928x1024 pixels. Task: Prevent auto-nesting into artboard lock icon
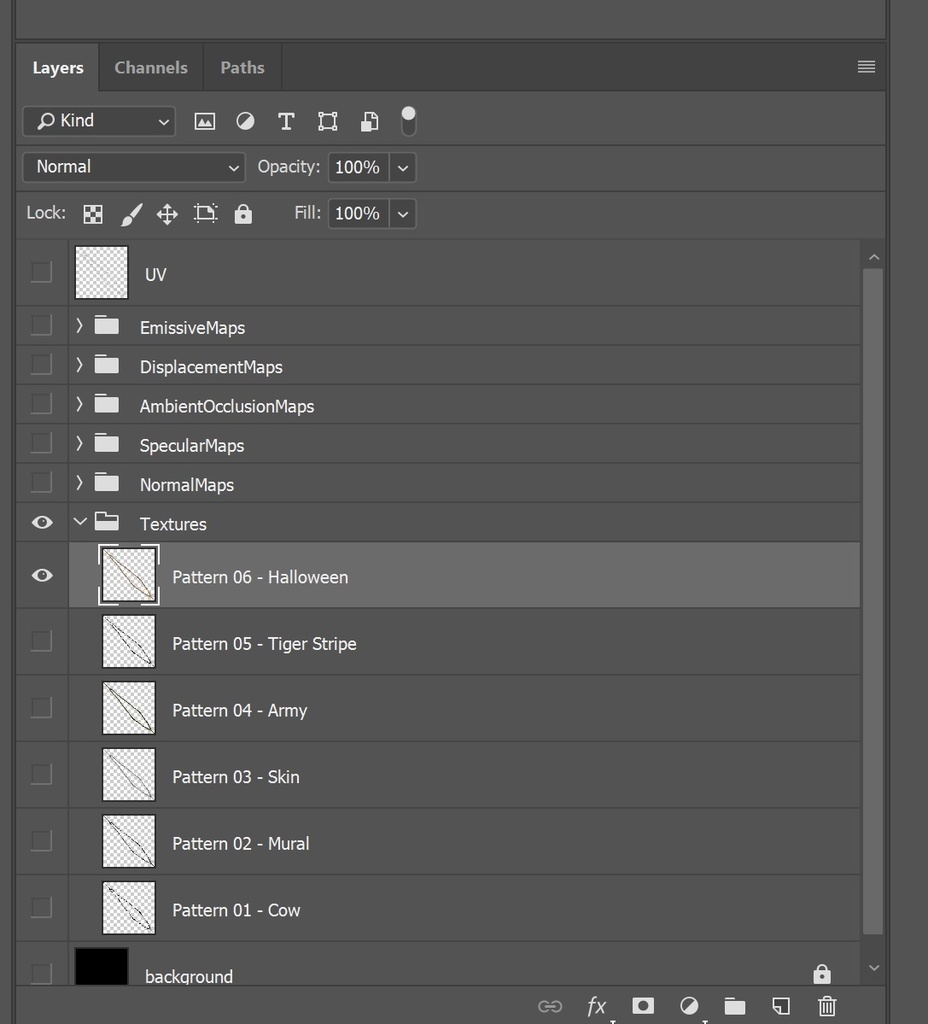206,214
